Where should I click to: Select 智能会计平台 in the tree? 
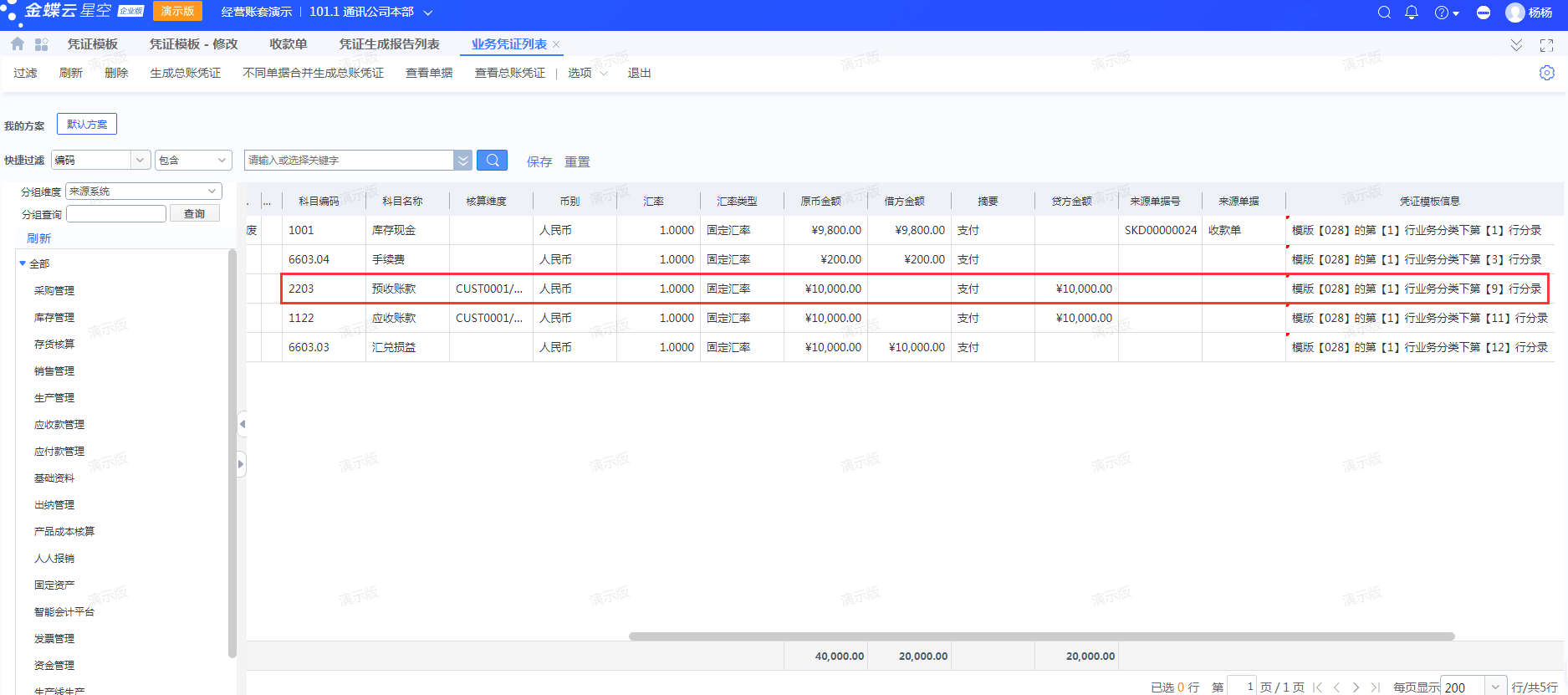(x=64, y=611)
